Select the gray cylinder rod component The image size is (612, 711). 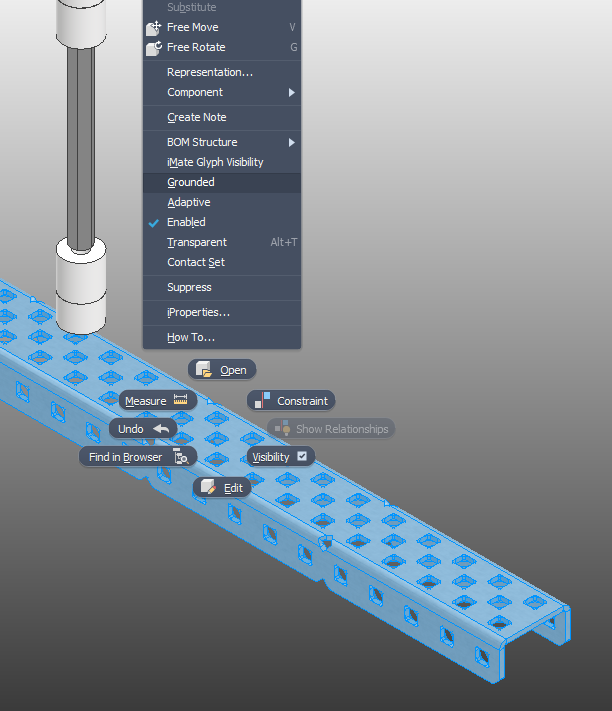pos(81,147)
